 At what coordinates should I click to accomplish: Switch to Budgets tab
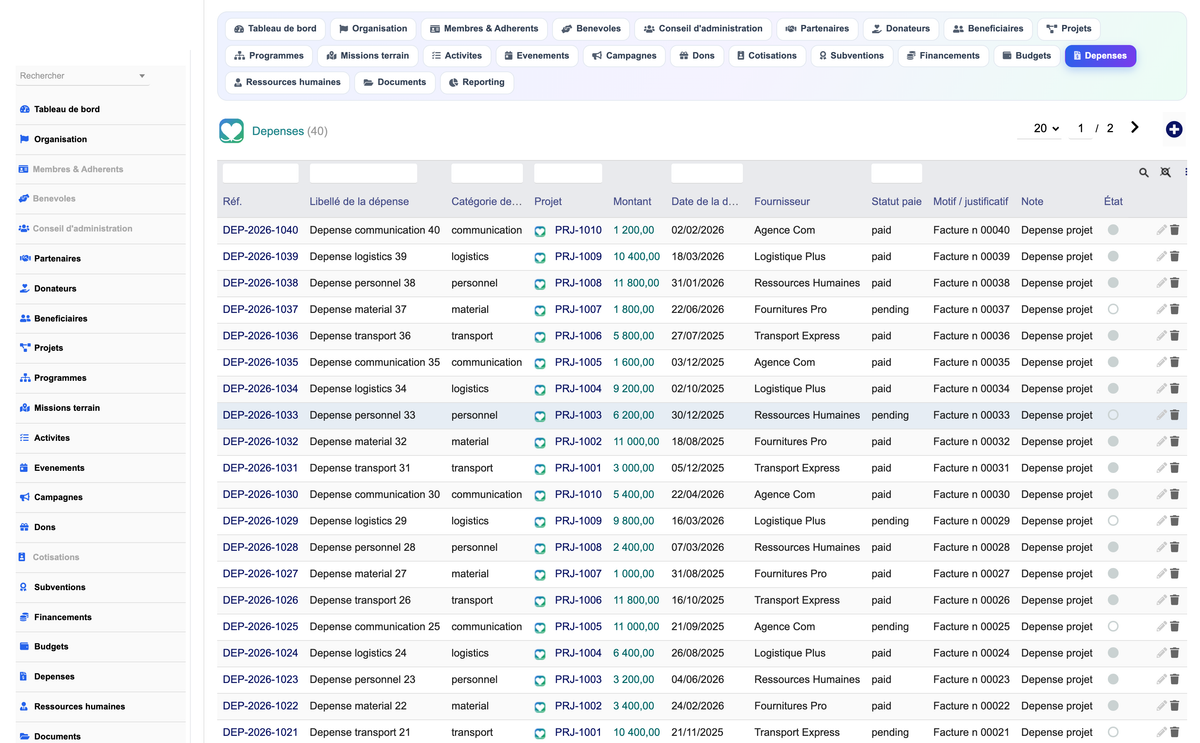click(x=1027, y=56)
